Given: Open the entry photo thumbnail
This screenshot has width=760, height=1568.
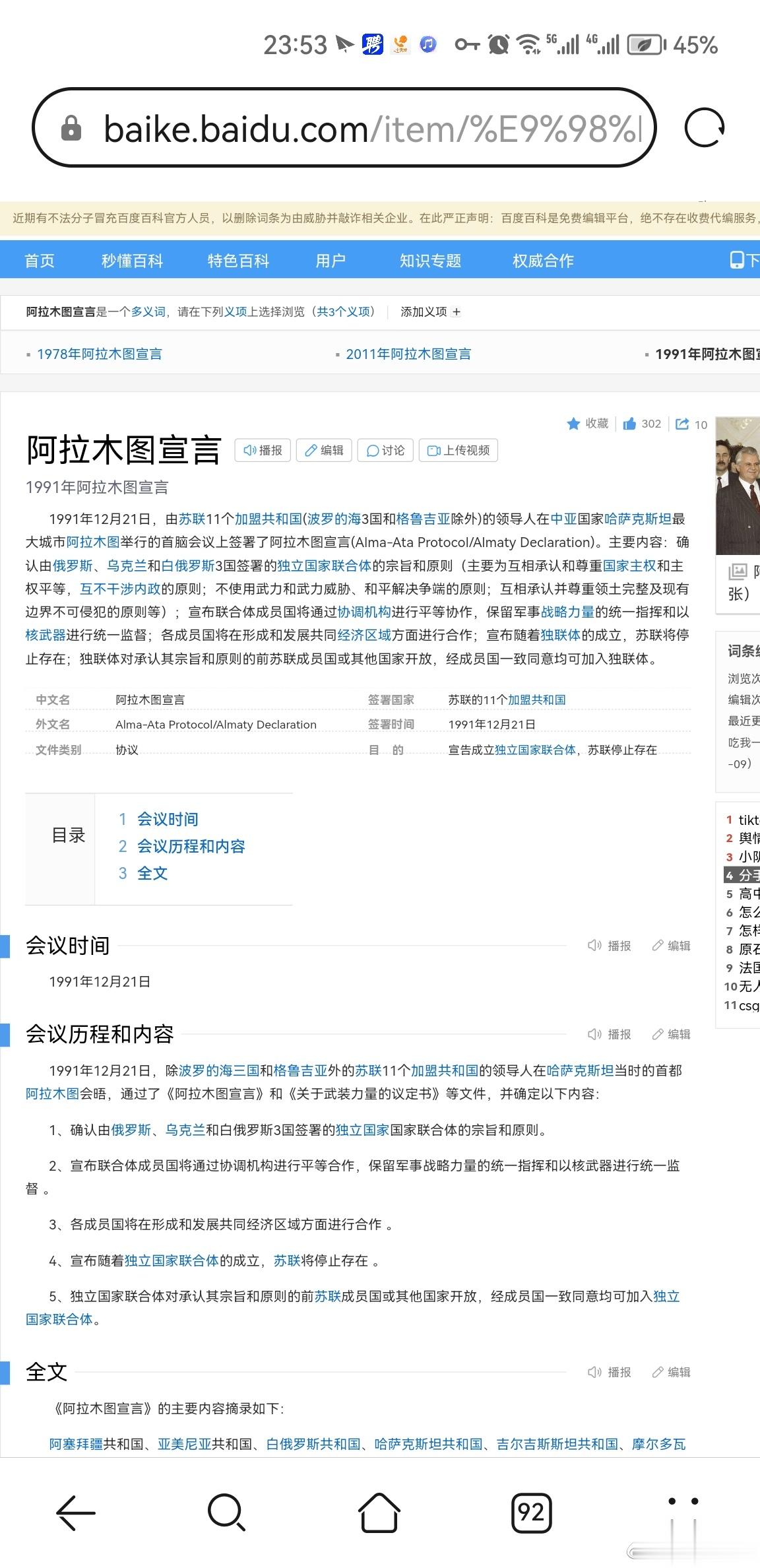Looking at the screenshot, I should pos(738,486).
